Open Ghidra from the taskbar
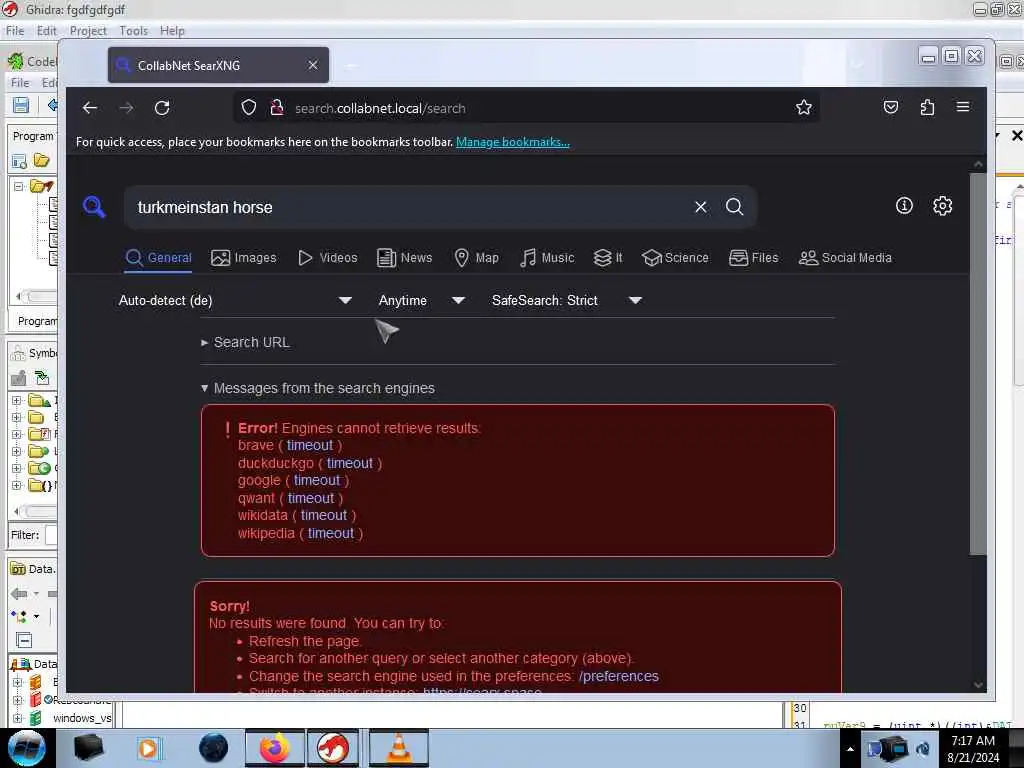Image resolution: width=1024 pixels, height=768 pixels. point(332,748)
